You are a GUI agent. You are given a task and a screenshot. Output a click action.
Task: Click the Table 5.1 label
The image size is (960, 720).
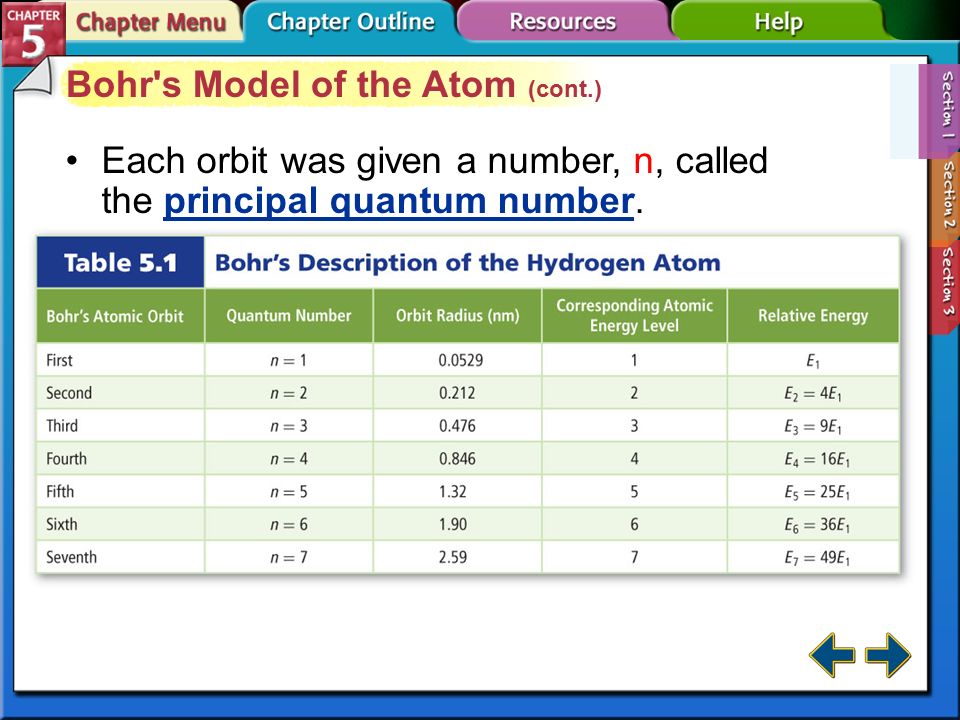[x=121, y=263]
